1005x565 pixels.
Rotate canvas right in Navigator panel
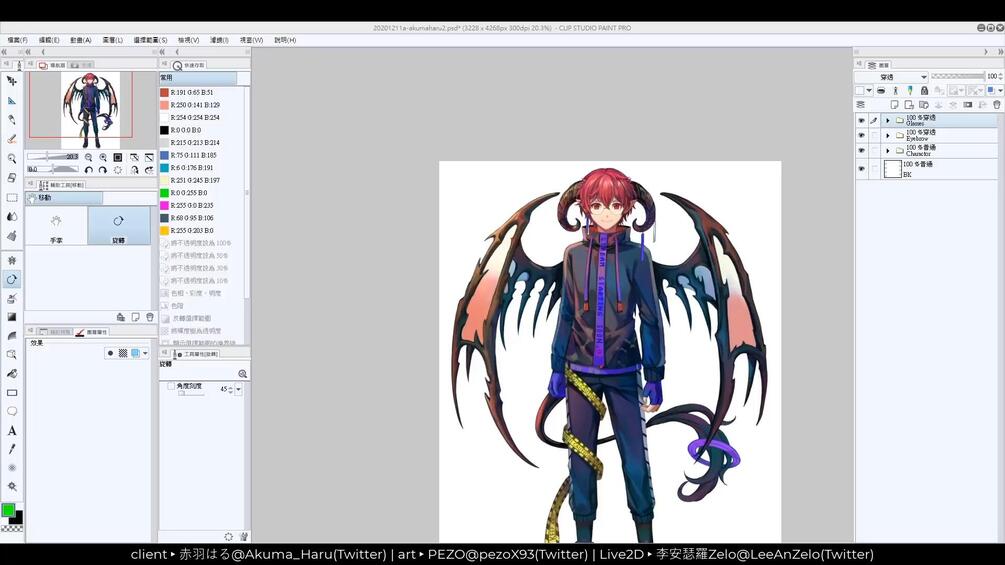click(103, 170)
